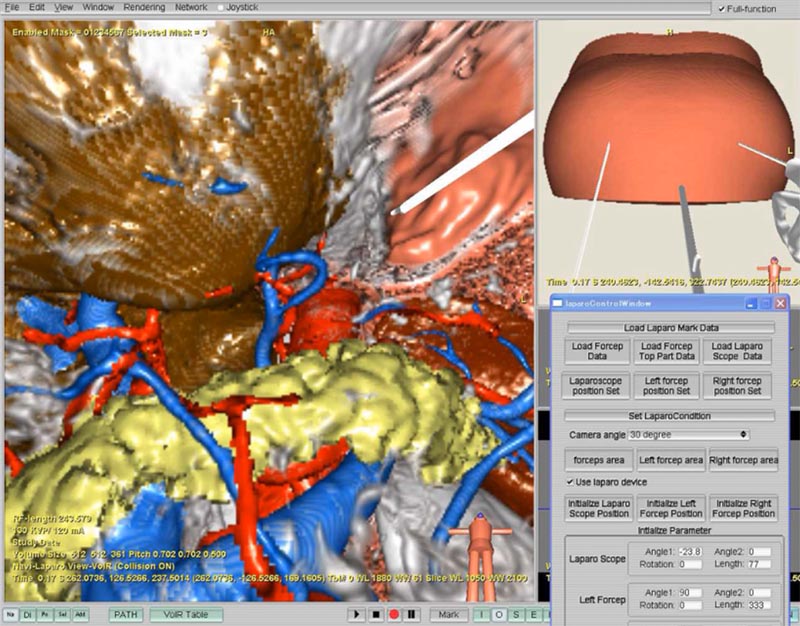Start recording with the red record button
The width and height of the screenshot is (800, 626).
[394, 615]
